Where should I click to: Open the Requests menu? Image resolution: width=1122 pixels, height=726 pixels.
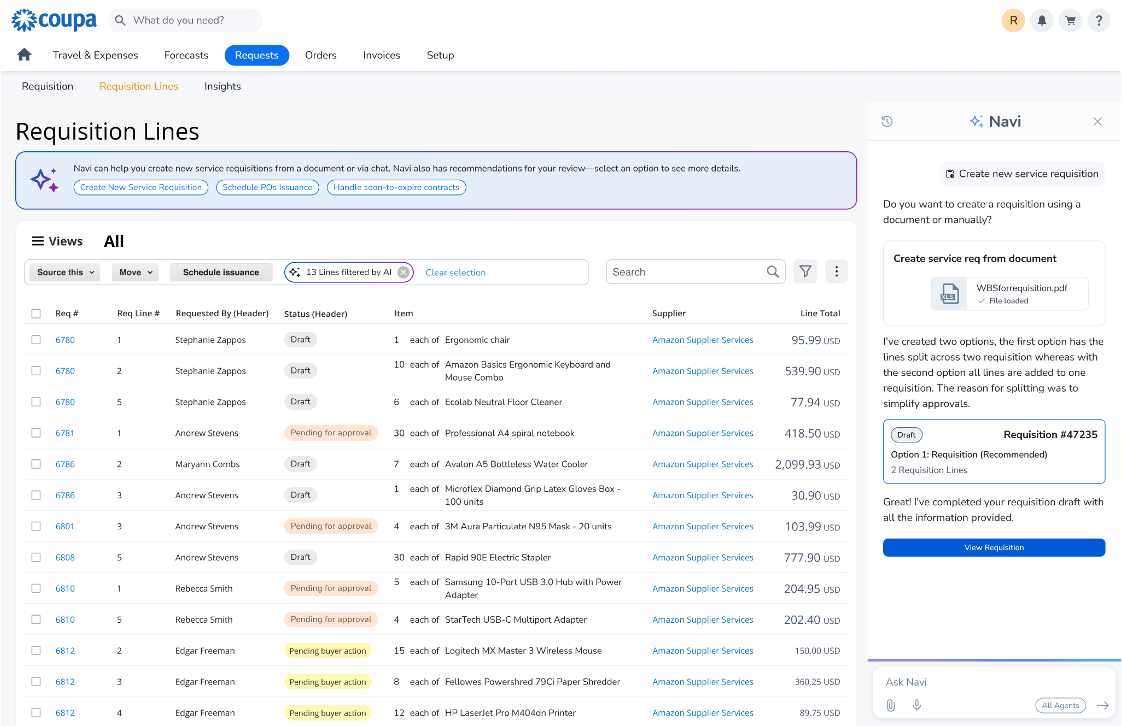click(x=256, y=55)
